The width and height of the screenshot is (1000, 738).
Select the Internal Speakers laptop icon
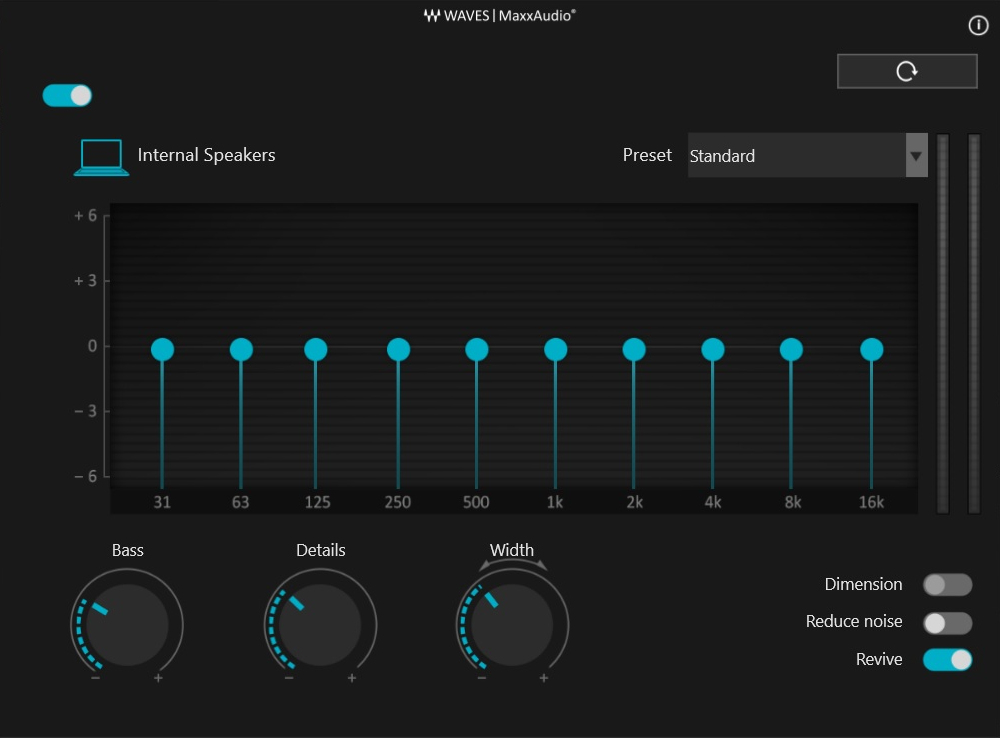point(101,157)
